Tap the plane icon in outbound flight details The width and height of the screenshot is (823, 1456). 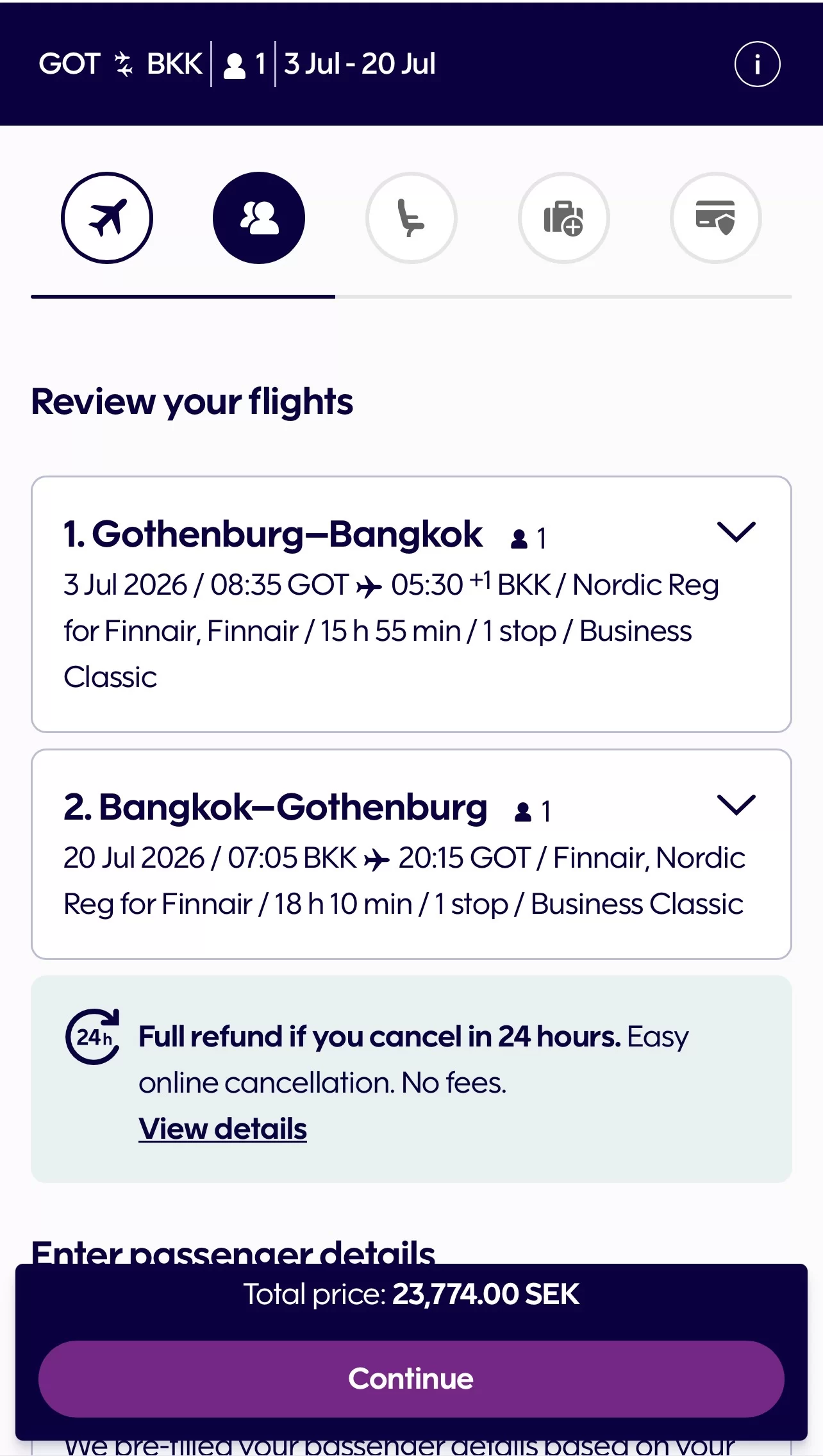369,586
